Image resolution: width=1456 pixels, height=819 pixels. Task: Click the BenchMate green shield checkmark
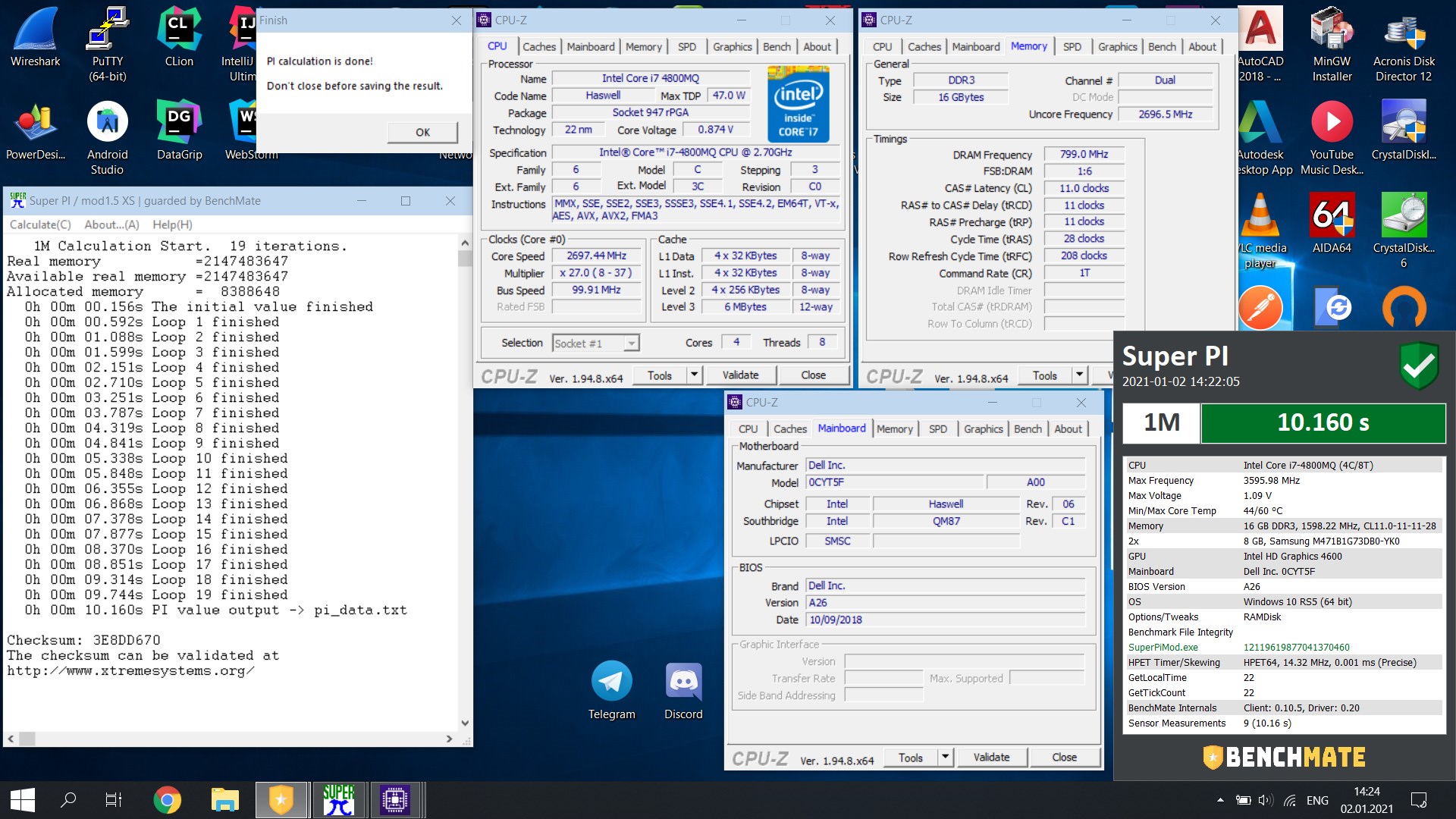[x=1419, y=367]
